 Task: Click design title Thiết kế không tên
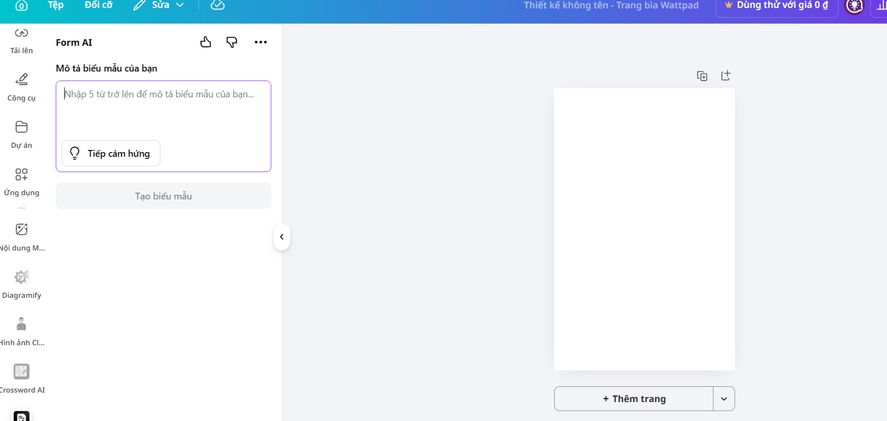[x=611, y=5]
